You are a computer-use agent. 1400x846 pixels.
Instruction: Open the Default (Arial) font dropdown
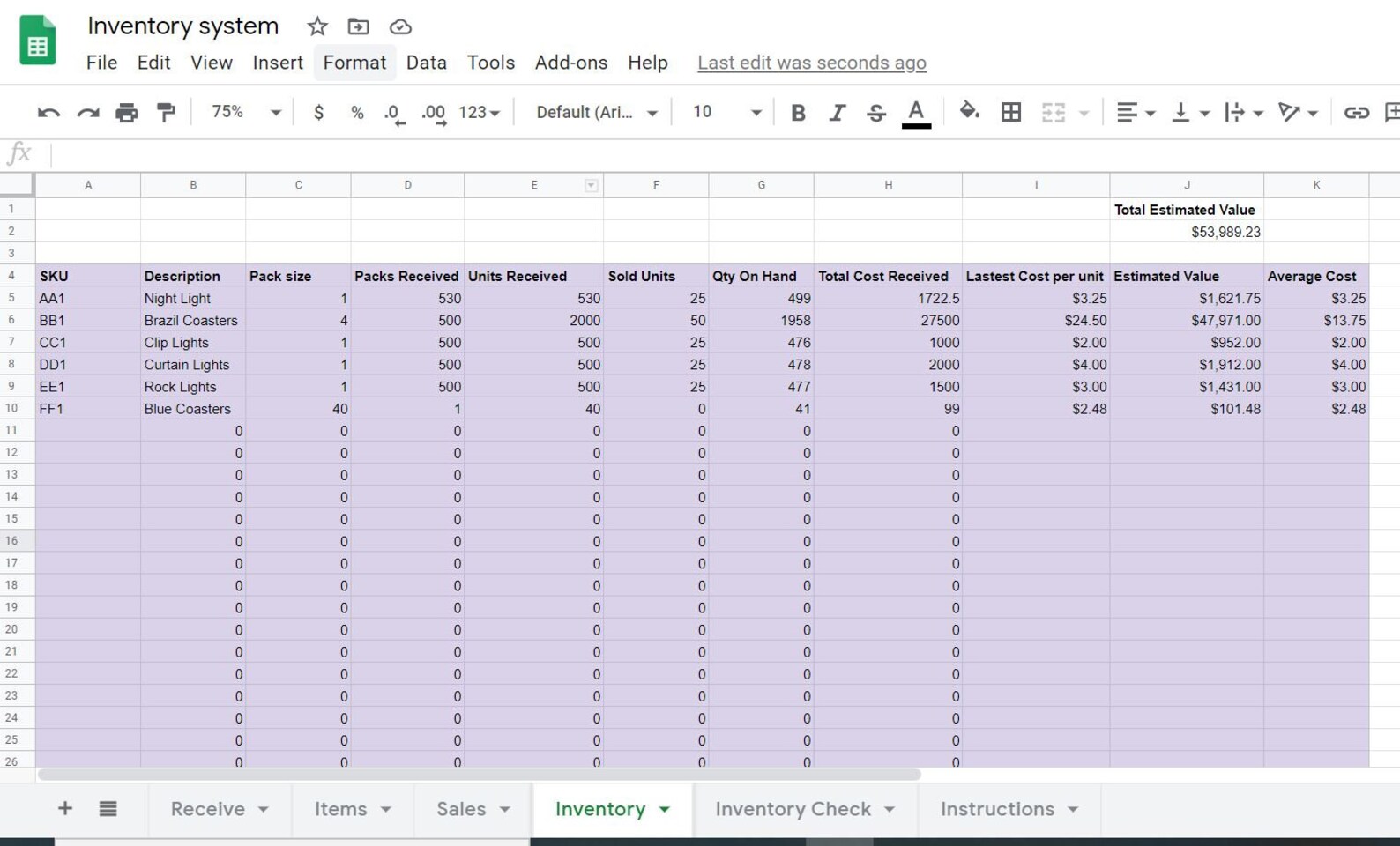pos(597,112)
